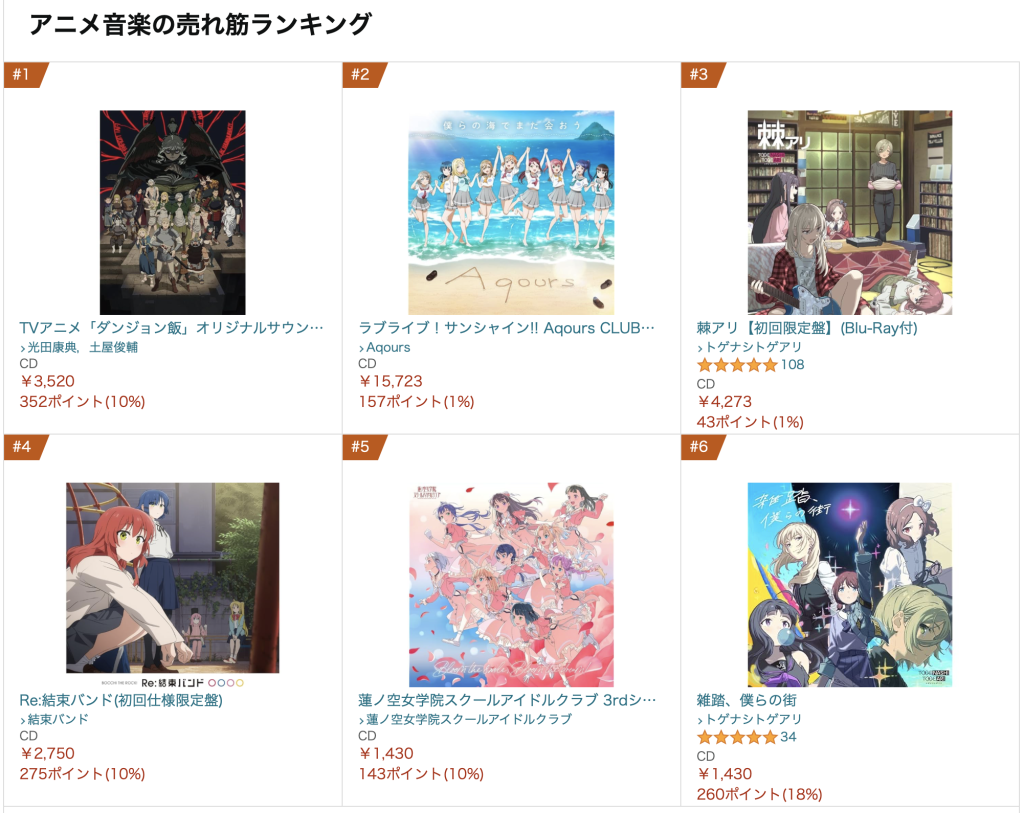
Task: Open the Re:結束バンド(初回仕様限定盤) title link
Action: click(121, 700)
